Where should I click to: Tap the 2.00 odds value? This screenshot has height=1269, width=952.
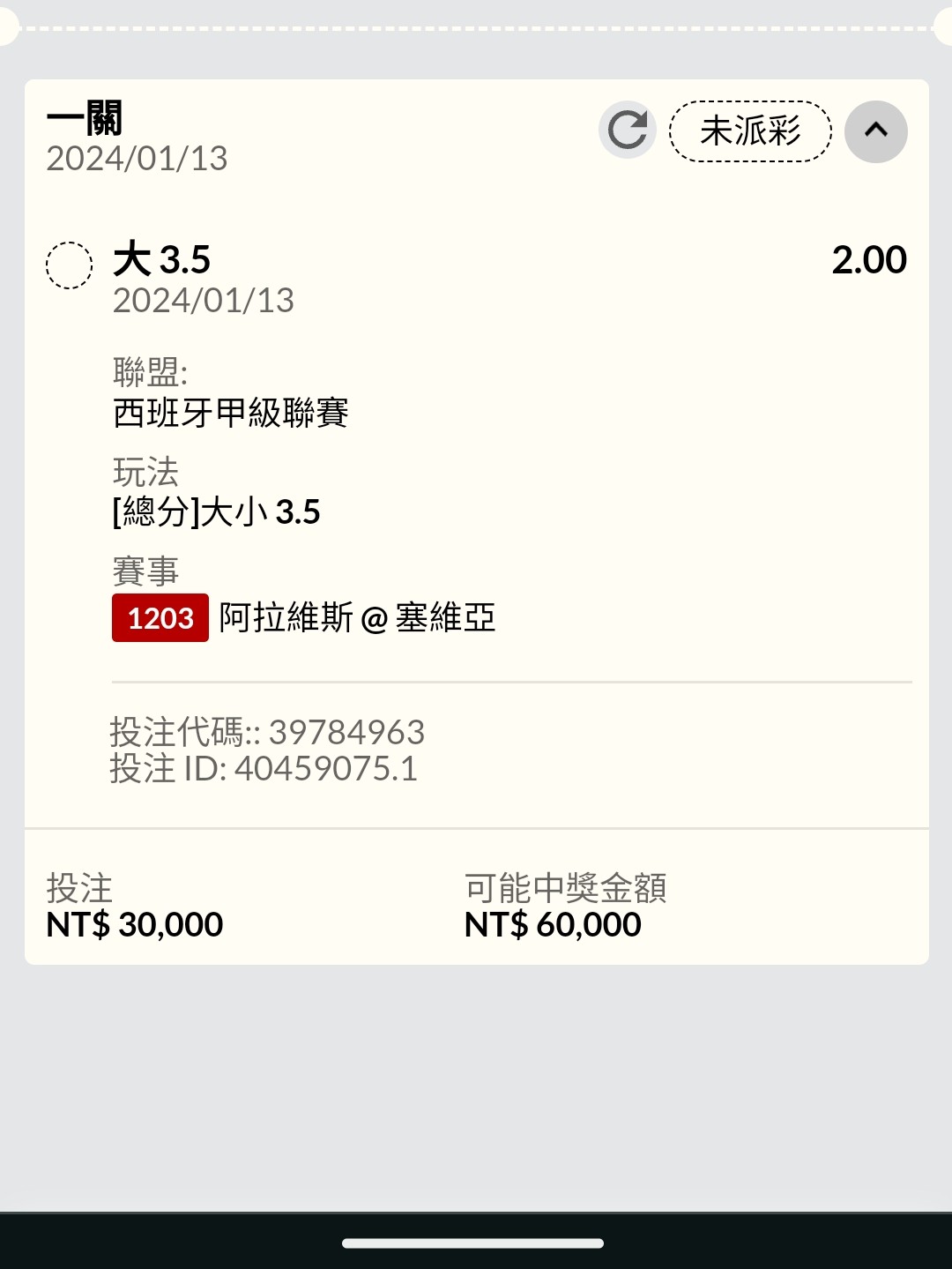tap(868, 260)
